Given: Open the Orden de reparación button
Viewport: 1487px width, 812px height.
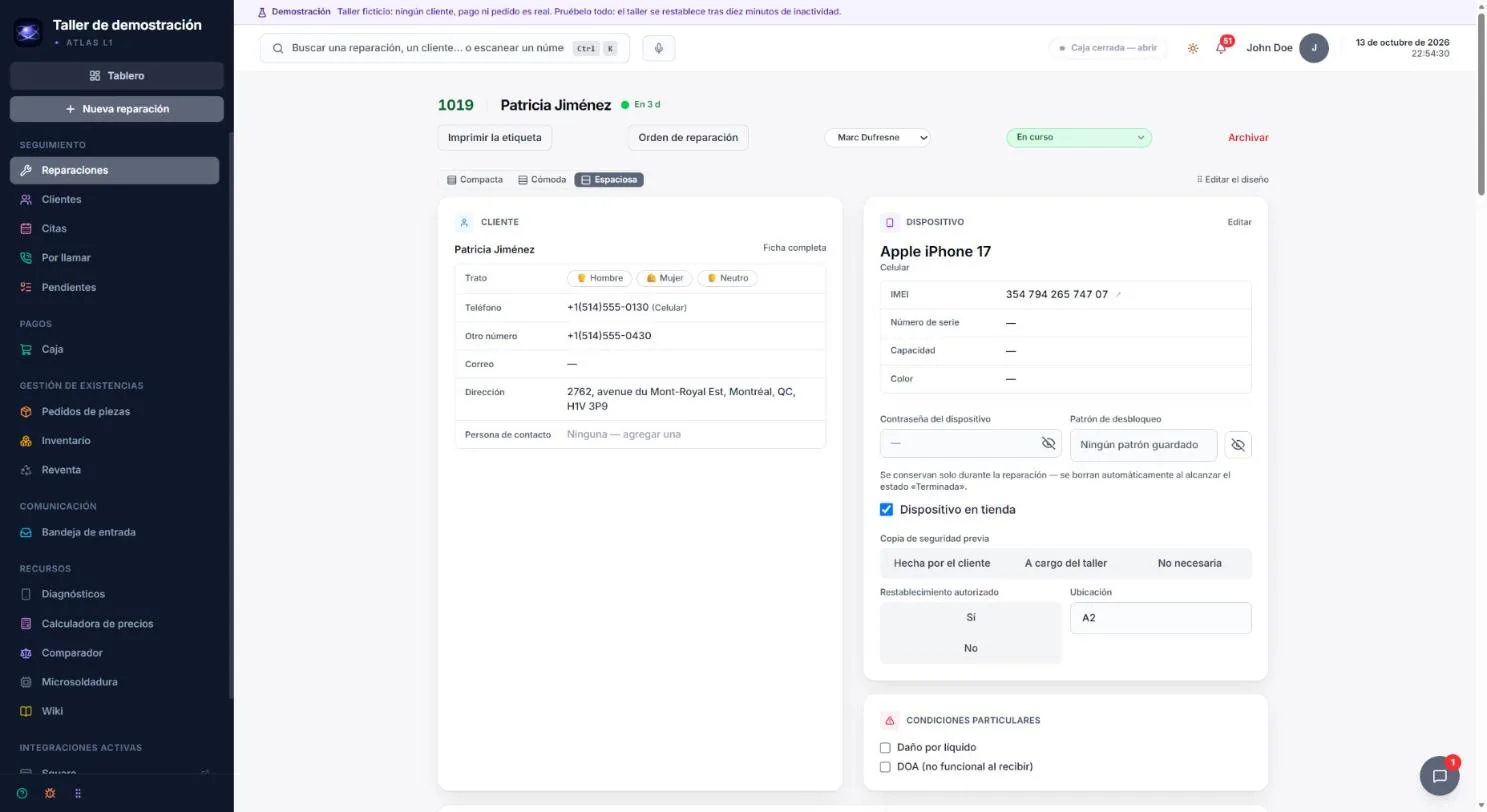Looking at the screenshot, I should (688, 138).
